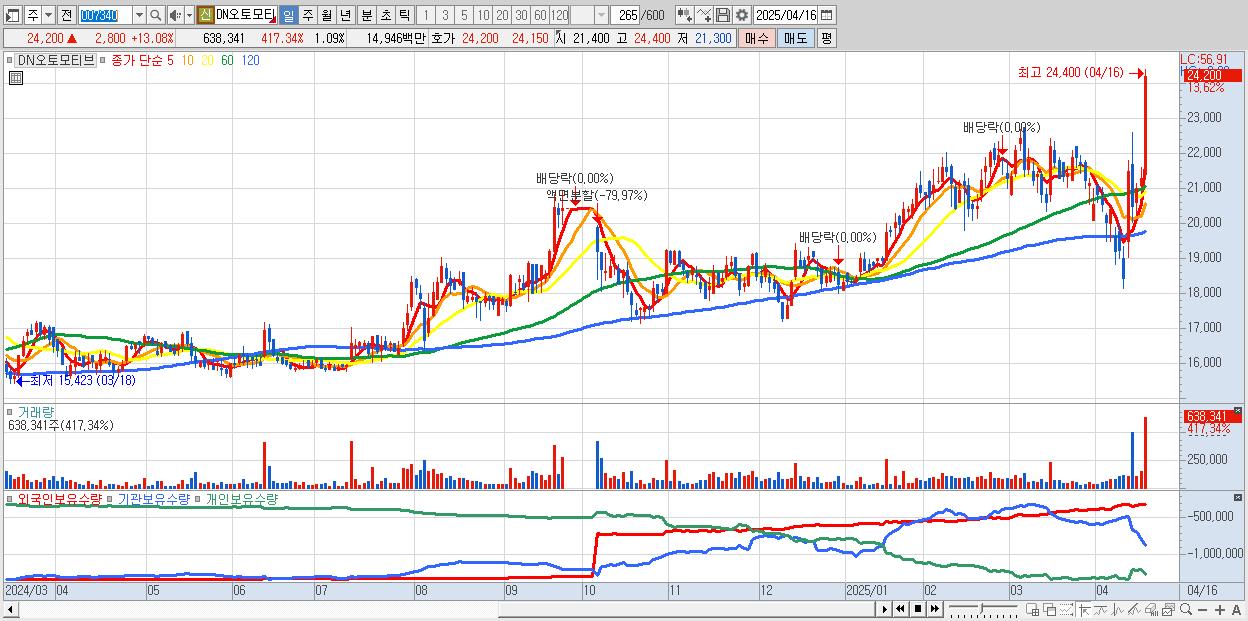This screenshot has width=1248, height=621.
Task: Choose the 5 interval button
Action: click(464, 16)
